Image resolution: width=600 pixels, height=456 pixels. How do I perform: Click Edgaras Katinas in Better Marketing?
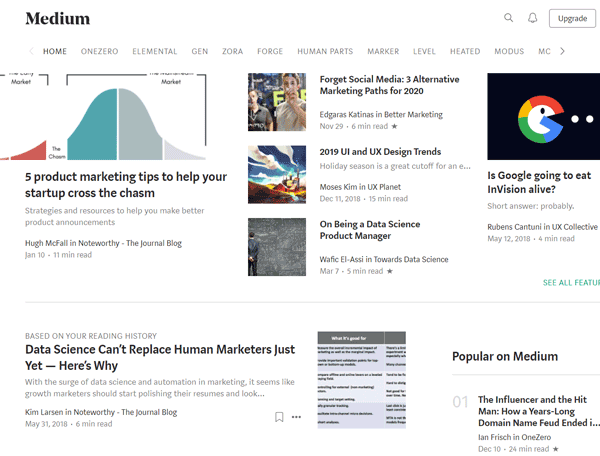(x=381, y=114)
